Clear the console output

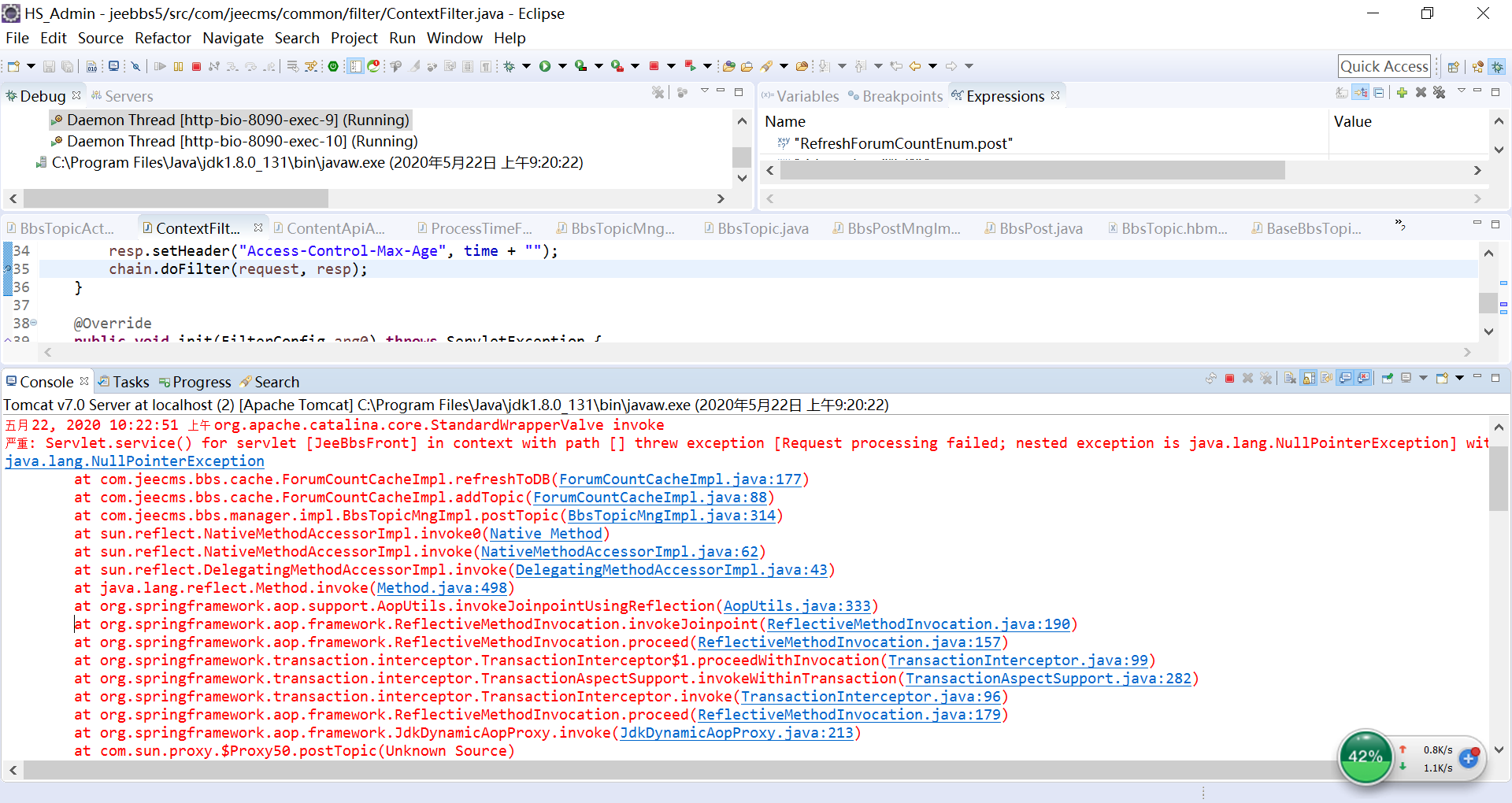[x=1290, y=379]
